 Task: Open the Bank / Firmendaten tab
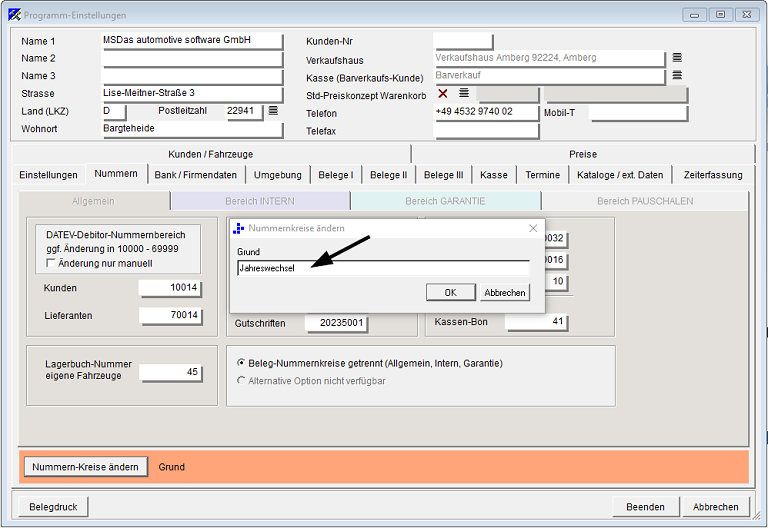pos(195,175)
